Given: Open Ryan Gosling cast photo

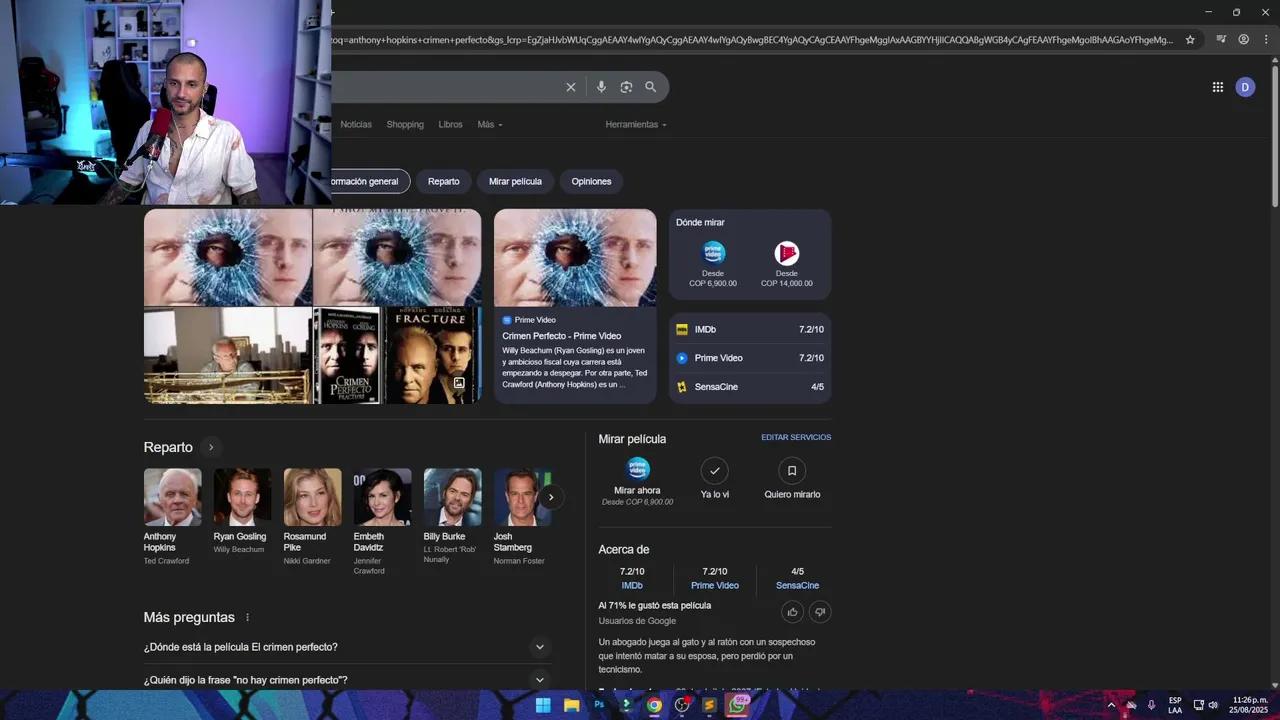Looking at the screenshot, I should 242,497.
